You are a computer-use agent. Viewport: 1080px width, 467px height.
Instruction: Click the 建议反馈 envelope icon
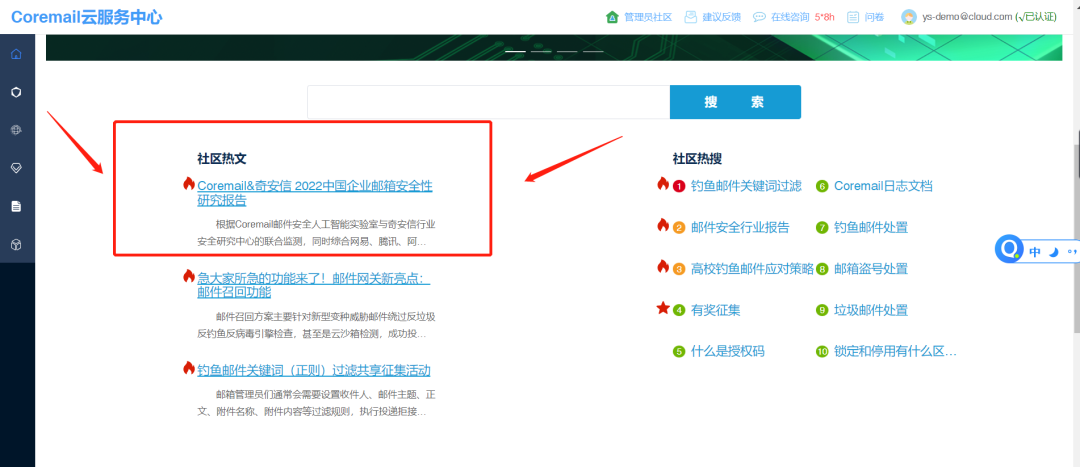pyautogui.click(x=690, y=17)
